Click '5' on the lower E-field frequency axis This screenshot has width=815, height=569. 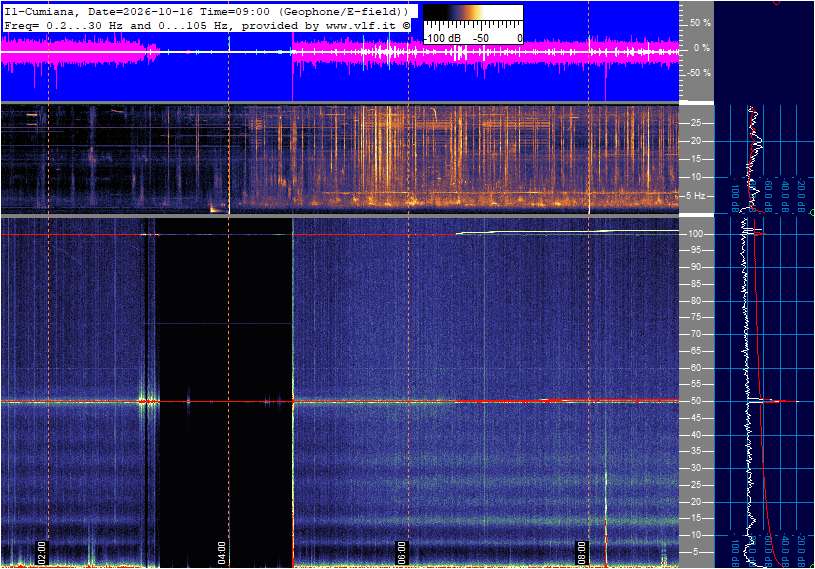698,552
